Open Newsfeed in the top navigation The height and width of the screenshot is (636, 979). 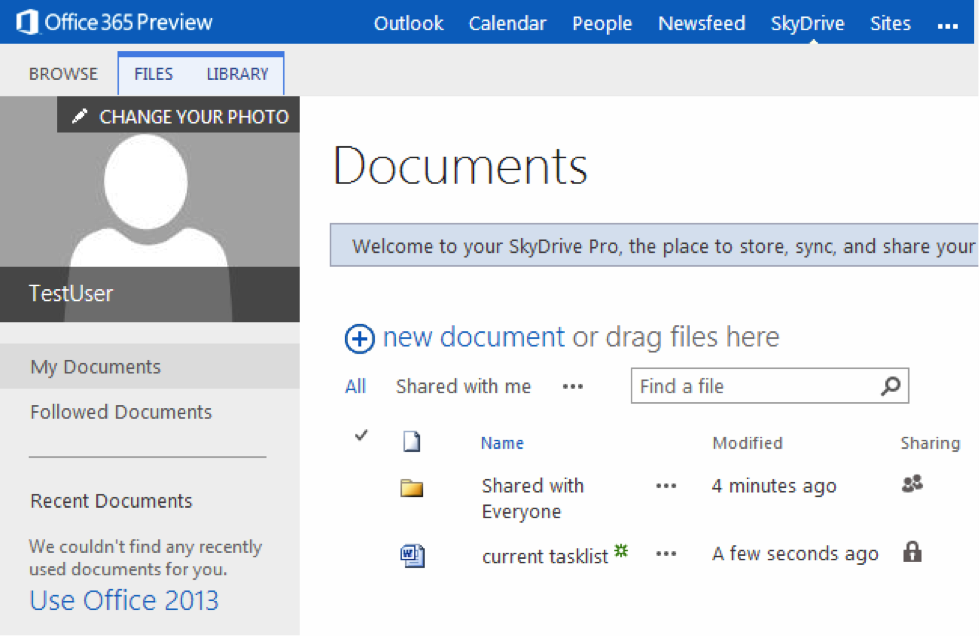[x=702, y=24]
